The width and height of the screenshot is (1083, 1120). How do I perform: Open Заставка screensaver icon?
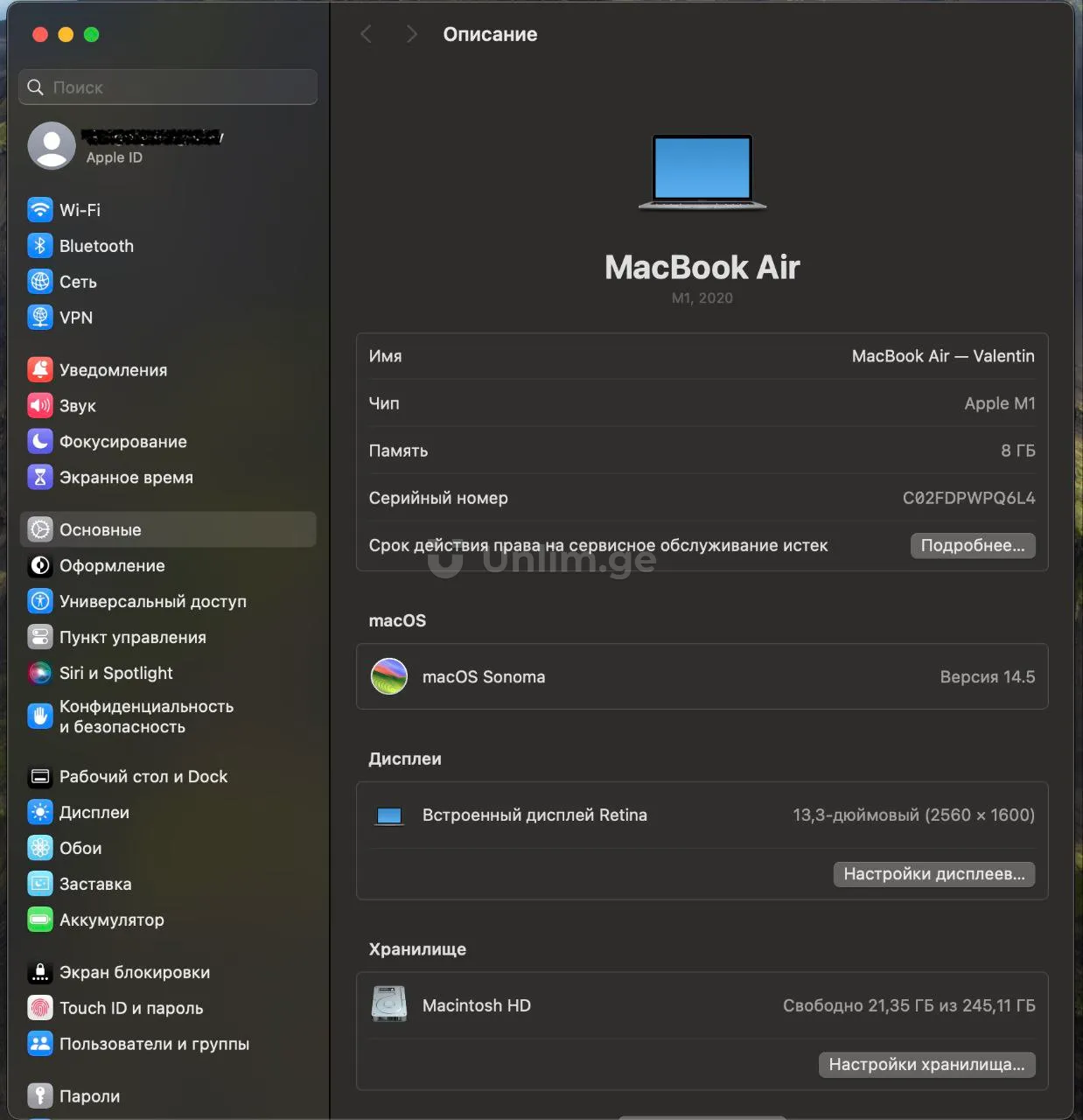[40, 885]
